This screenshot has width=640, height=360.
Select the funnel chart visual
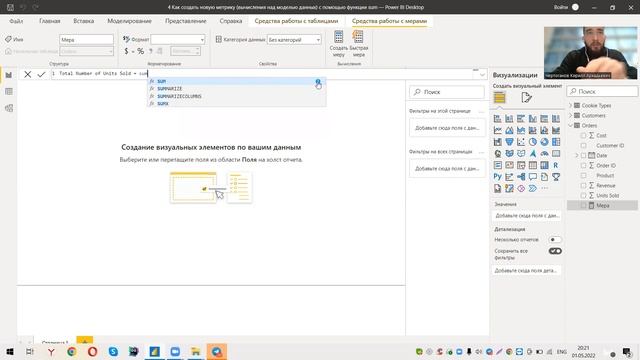click(x=509, y=142)
